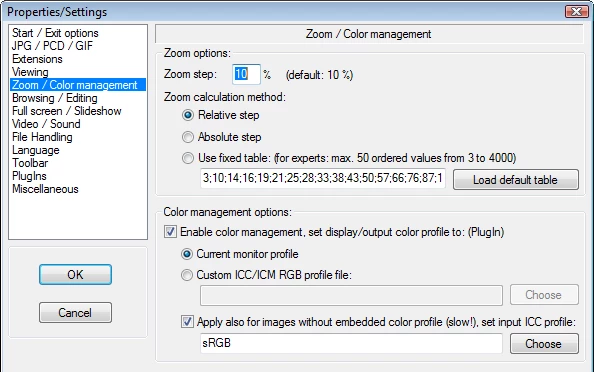Viewport: 594px width, 372px height.
Task: Select Custom ICC/ICM RGB profile file option
Action: pyautogui.click(x=187, y=275)
